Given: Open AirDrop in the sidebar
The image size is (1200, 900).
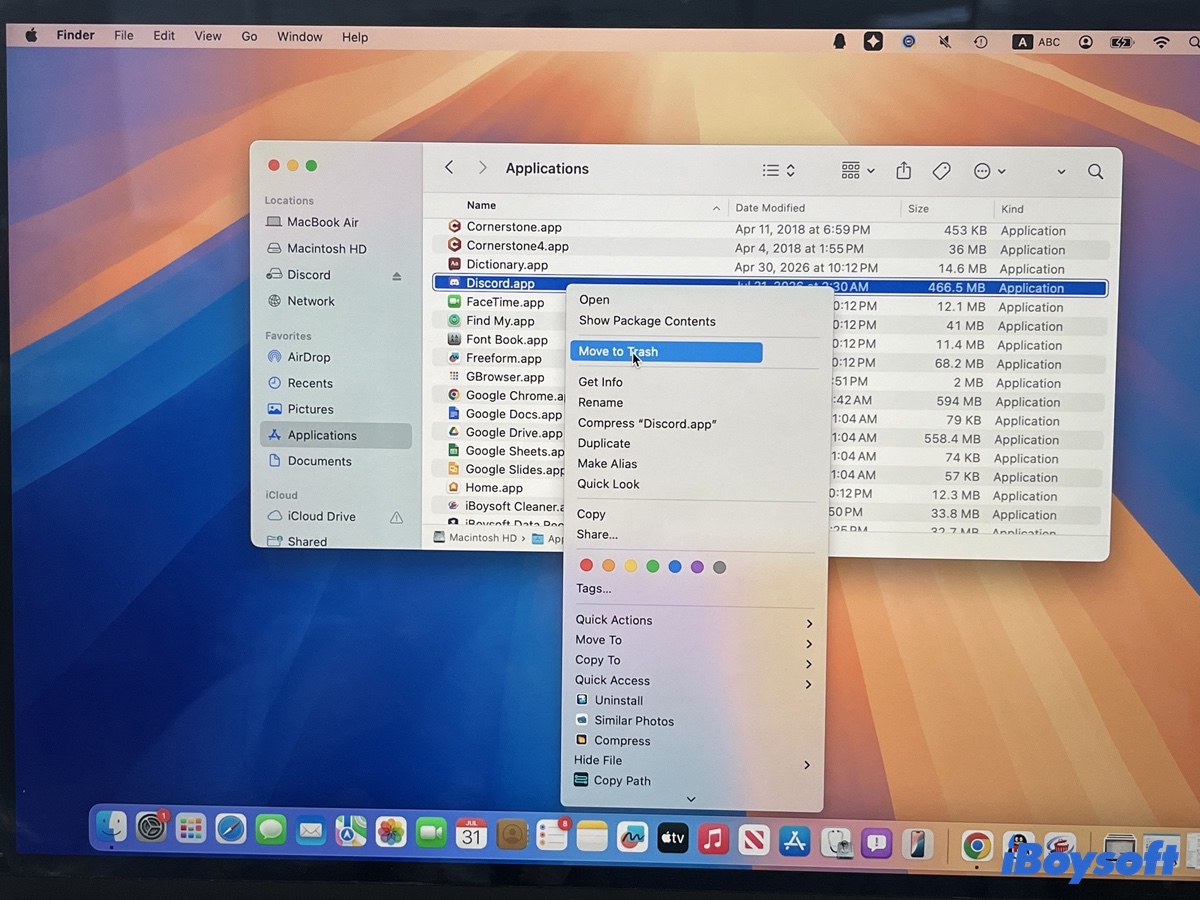Looking at the screenshot, I should pos(308,357).
